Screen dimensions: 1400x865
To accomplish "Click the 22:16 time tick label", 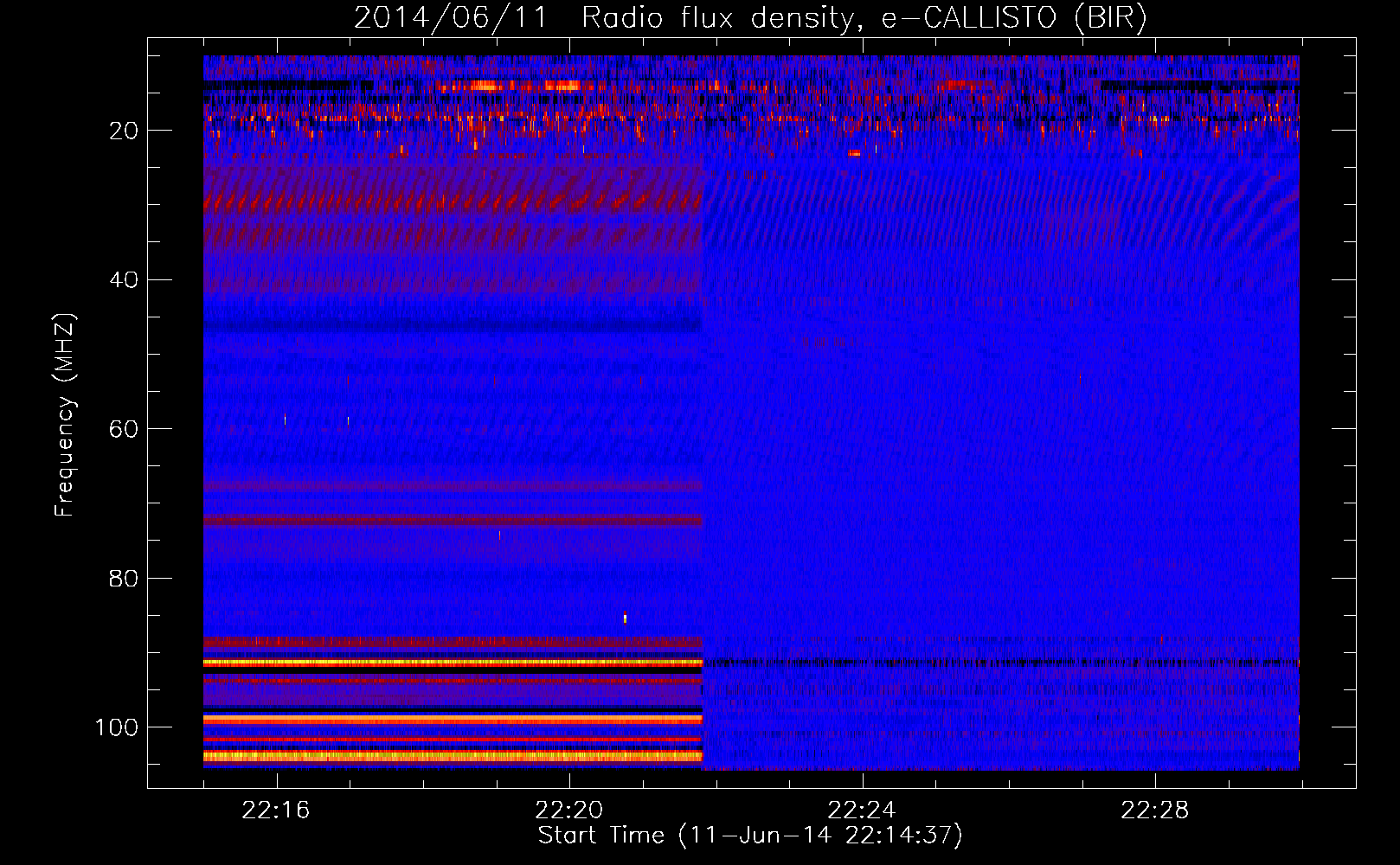I will pos(276,811).
